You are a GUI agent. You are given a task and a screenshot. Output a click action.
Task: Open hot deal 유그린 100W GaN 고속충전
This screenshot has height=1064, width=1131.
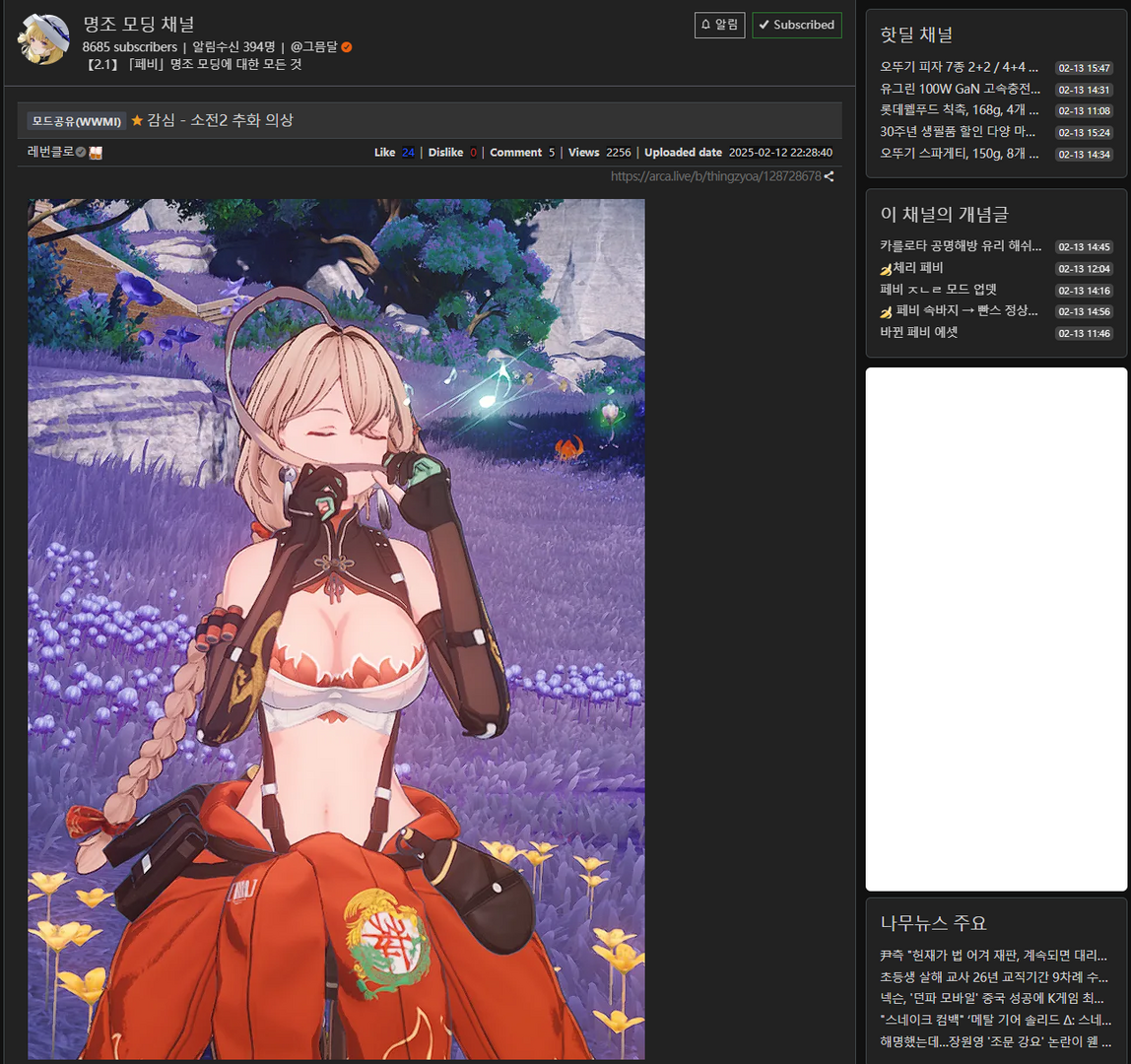click(960, 89)
